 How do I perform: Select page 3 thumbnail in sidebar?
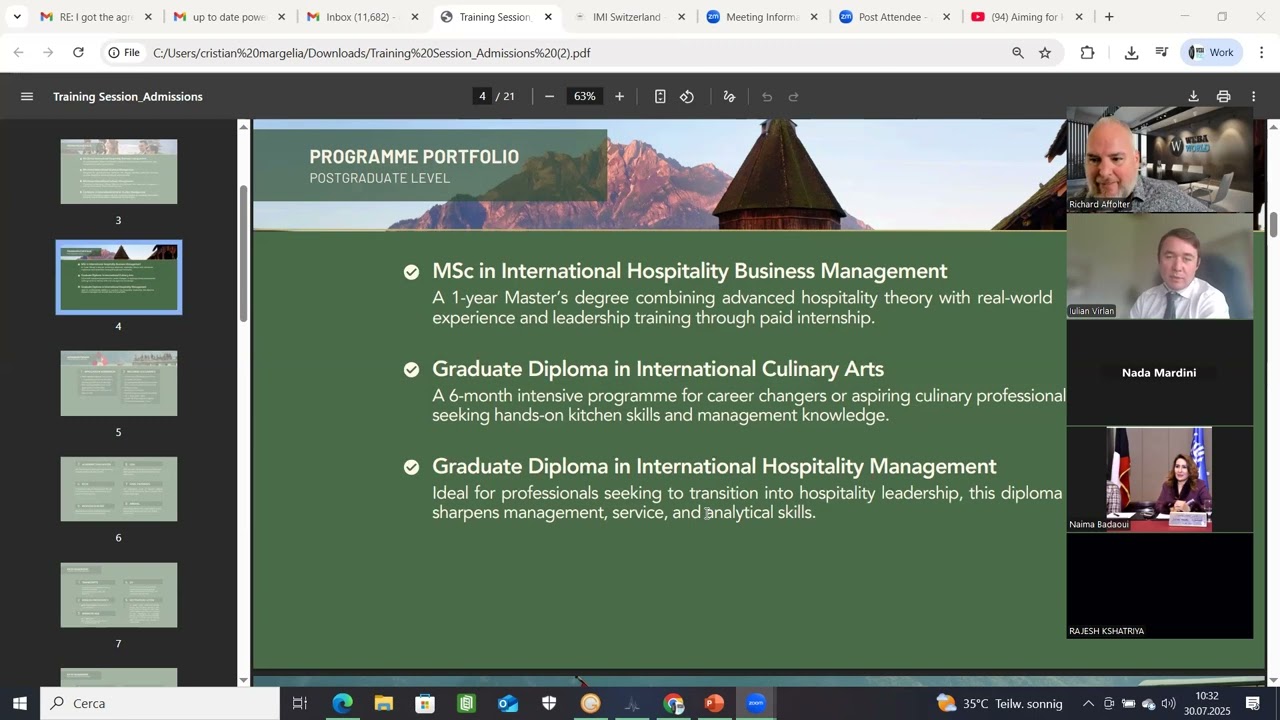(x=119, y=172)
